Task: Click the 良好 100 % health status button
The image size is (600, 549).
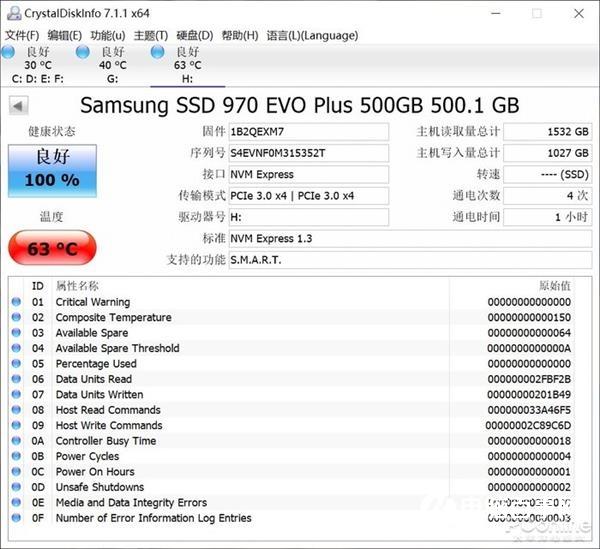Action: (52, 171)
